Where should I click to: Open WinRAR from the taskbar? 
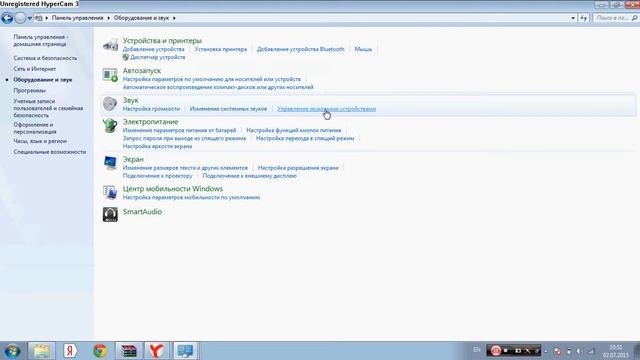point(129,351)
